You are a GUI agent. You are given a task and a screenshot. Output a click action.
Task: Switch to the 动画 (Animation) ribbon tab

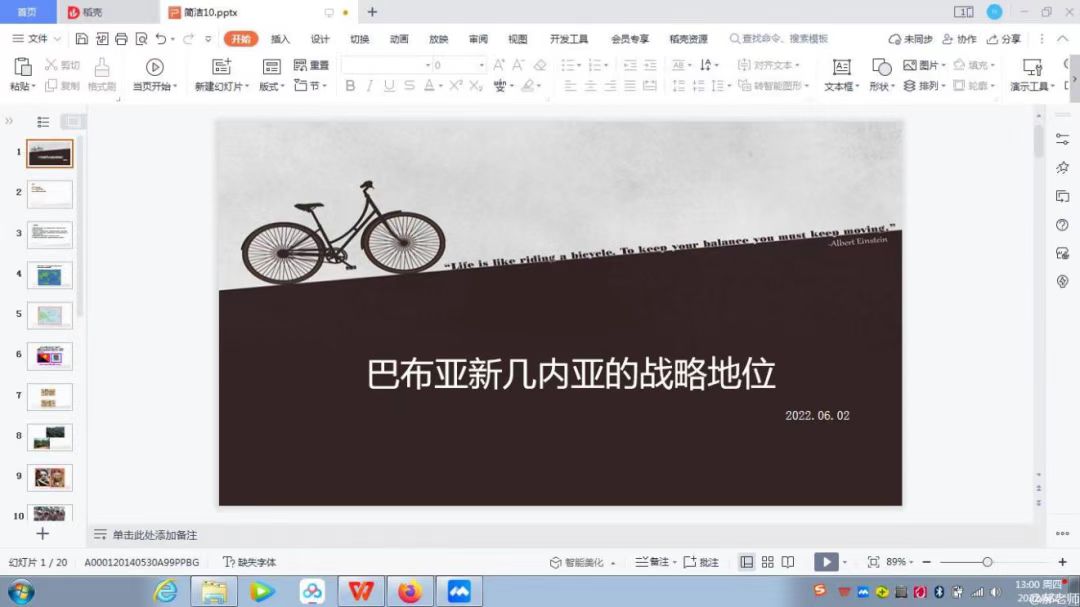coord(398,38)
